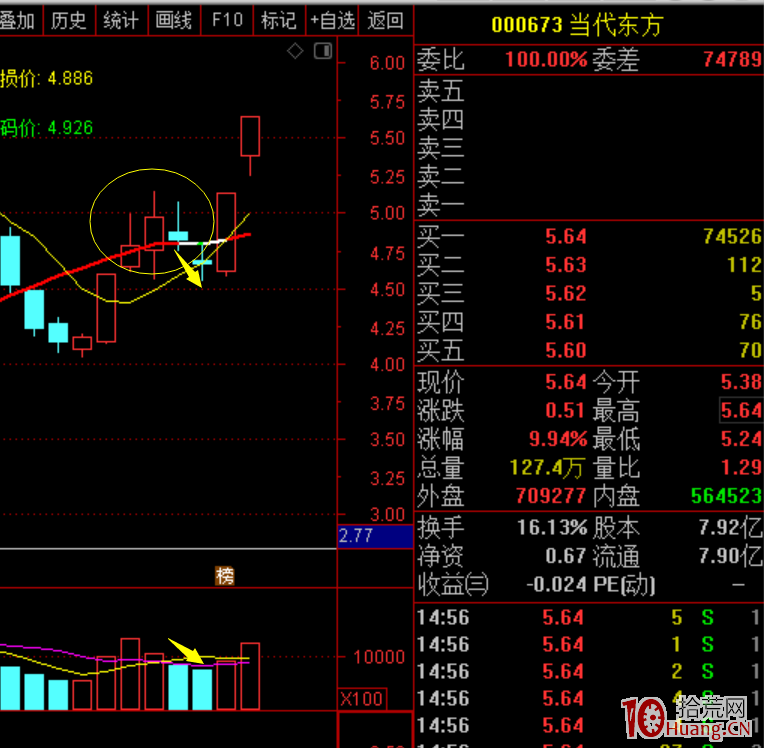Click the 卖五 ask row label
The height and width of the screenshot is (748, 764).
pyautogui.click(x=440, y=91)
